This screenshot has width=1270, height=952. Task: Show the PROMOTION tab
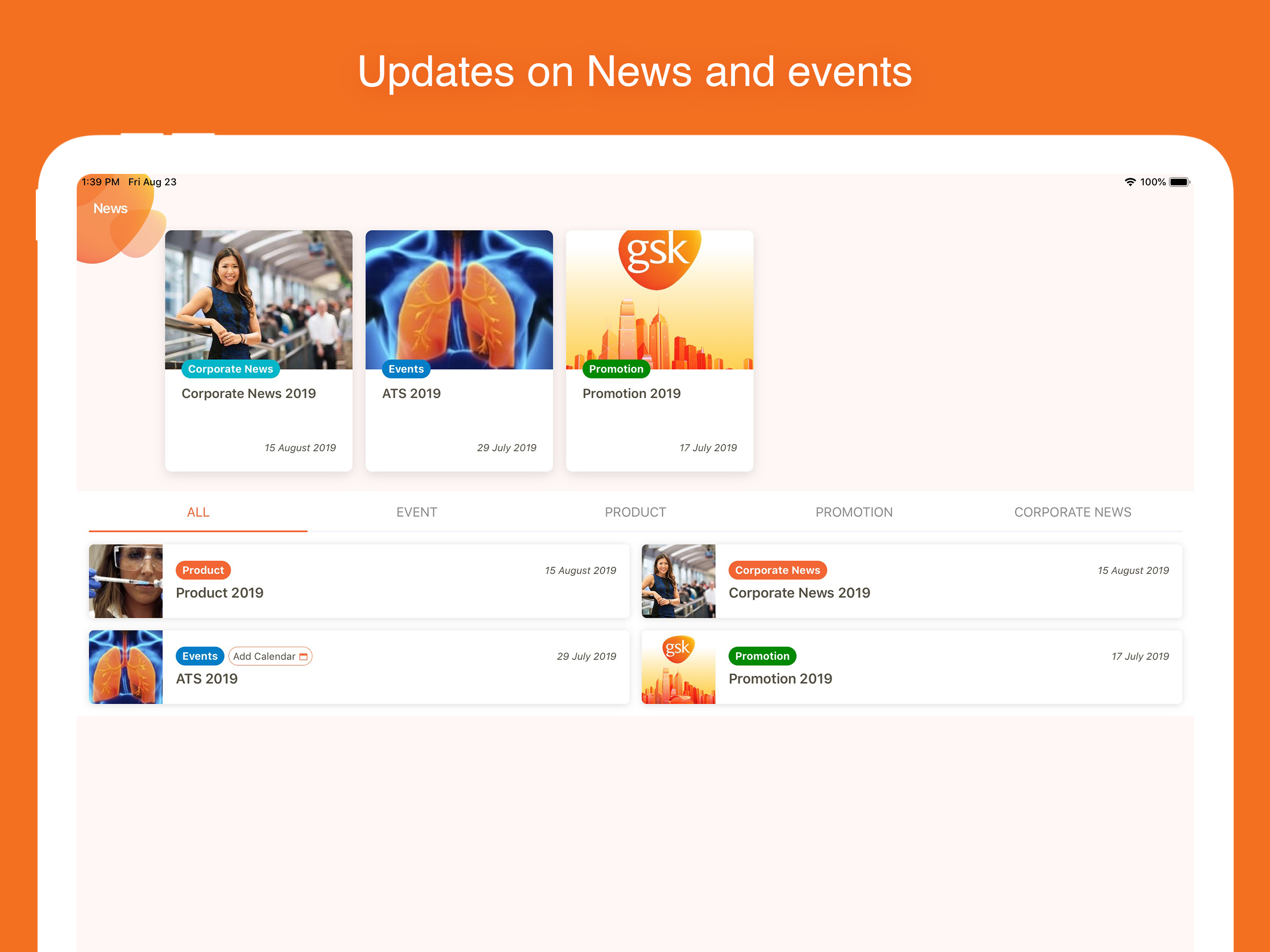(854, 512)
